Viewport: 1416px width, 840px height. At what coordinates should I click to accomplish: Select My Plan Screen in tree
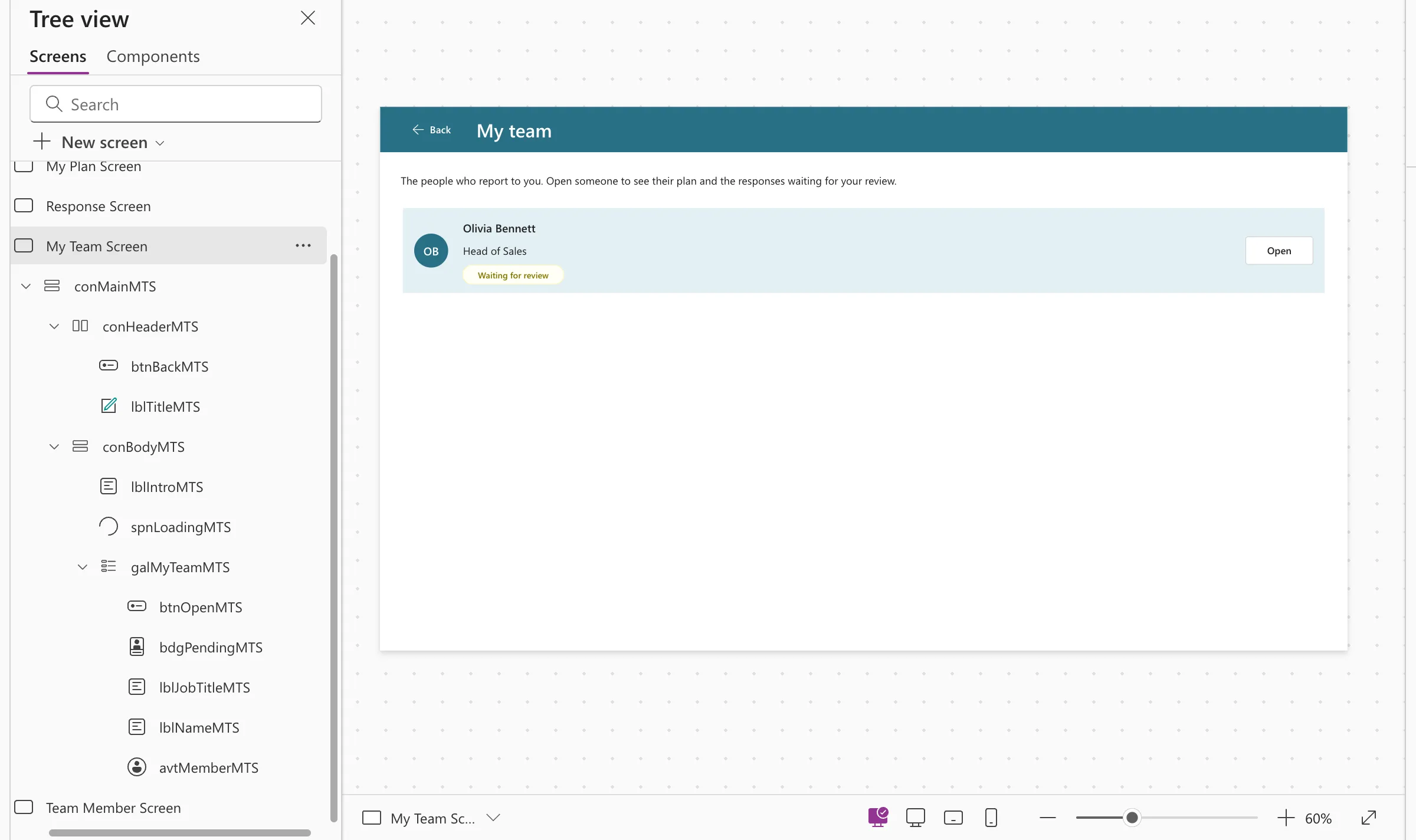tap(93, 166)
